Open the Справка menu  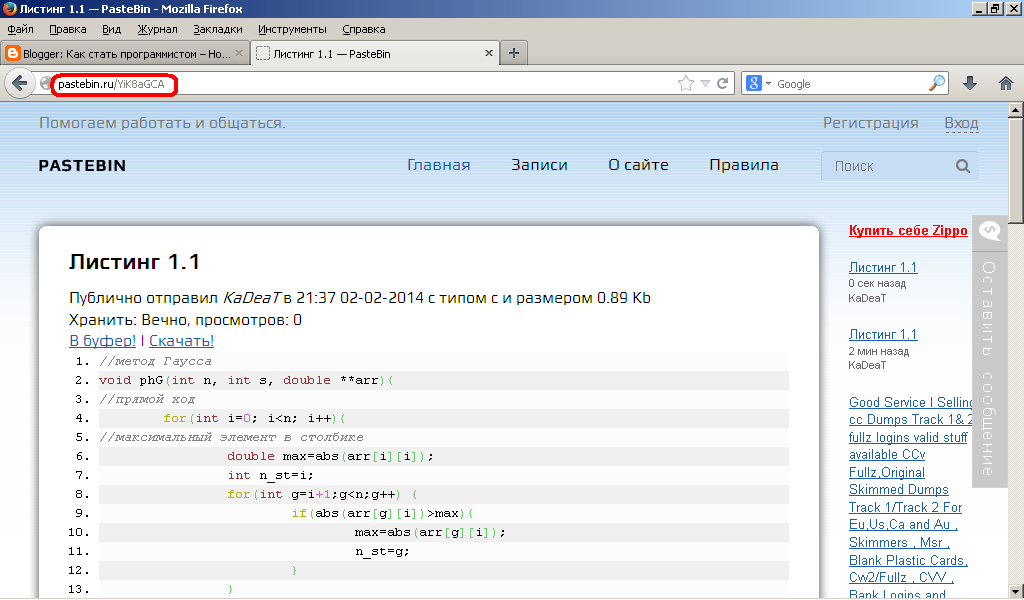[x=364, y=29]
